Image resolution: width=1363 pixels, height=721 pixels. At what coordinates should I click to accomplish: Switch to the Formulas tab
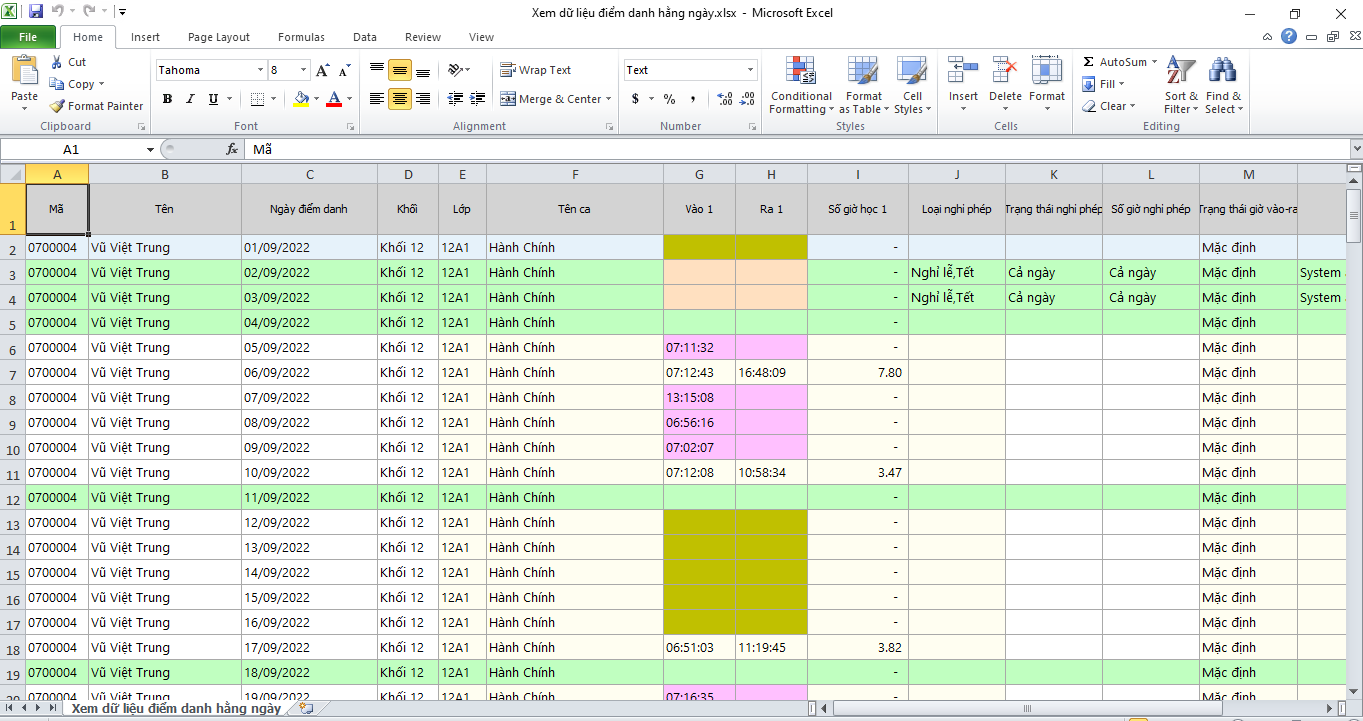click(x=301, y=37)
